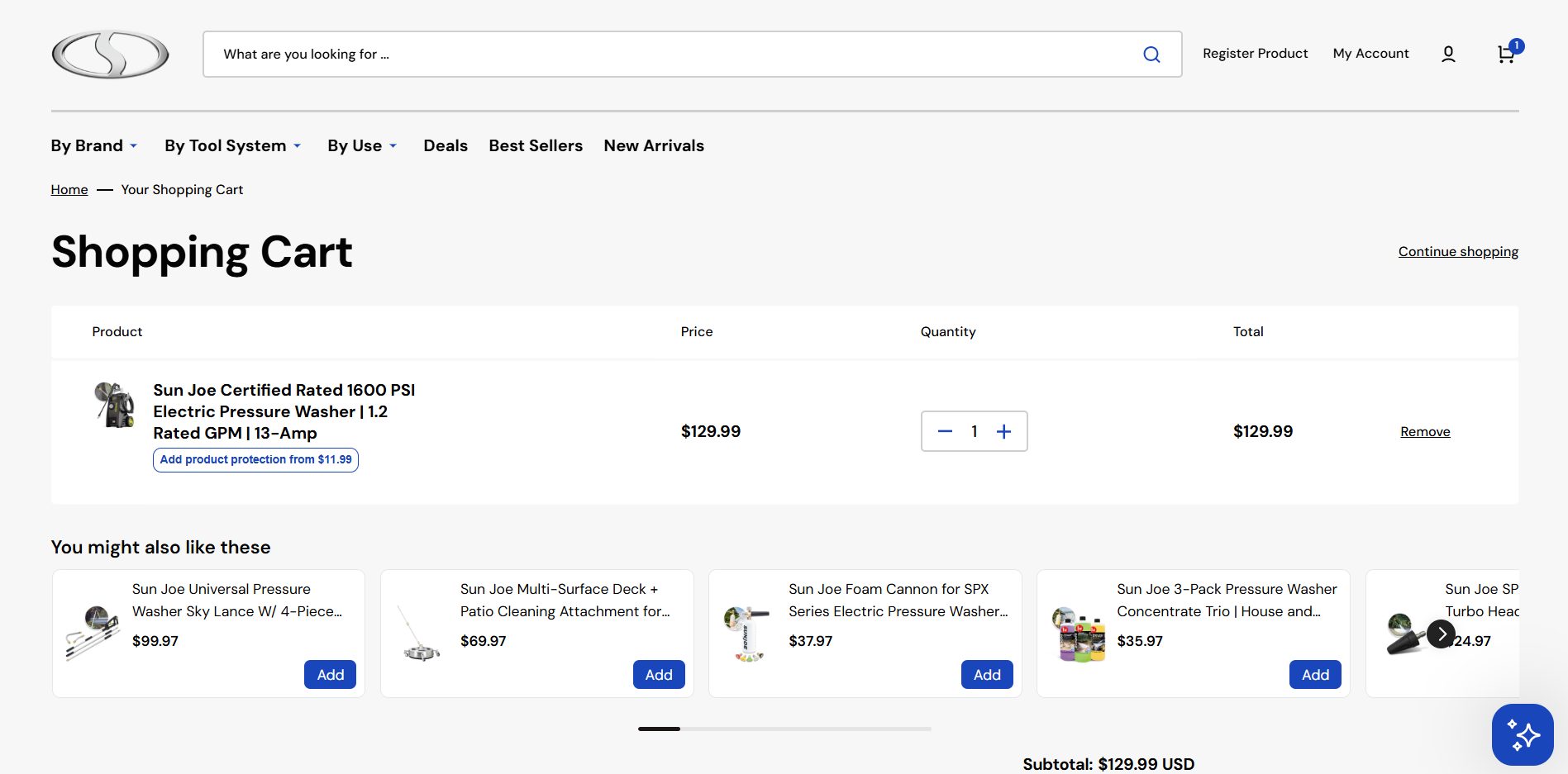This screenshot has height=774, width=1568.
Task: Click the Product column header
Action: [117, 332]
